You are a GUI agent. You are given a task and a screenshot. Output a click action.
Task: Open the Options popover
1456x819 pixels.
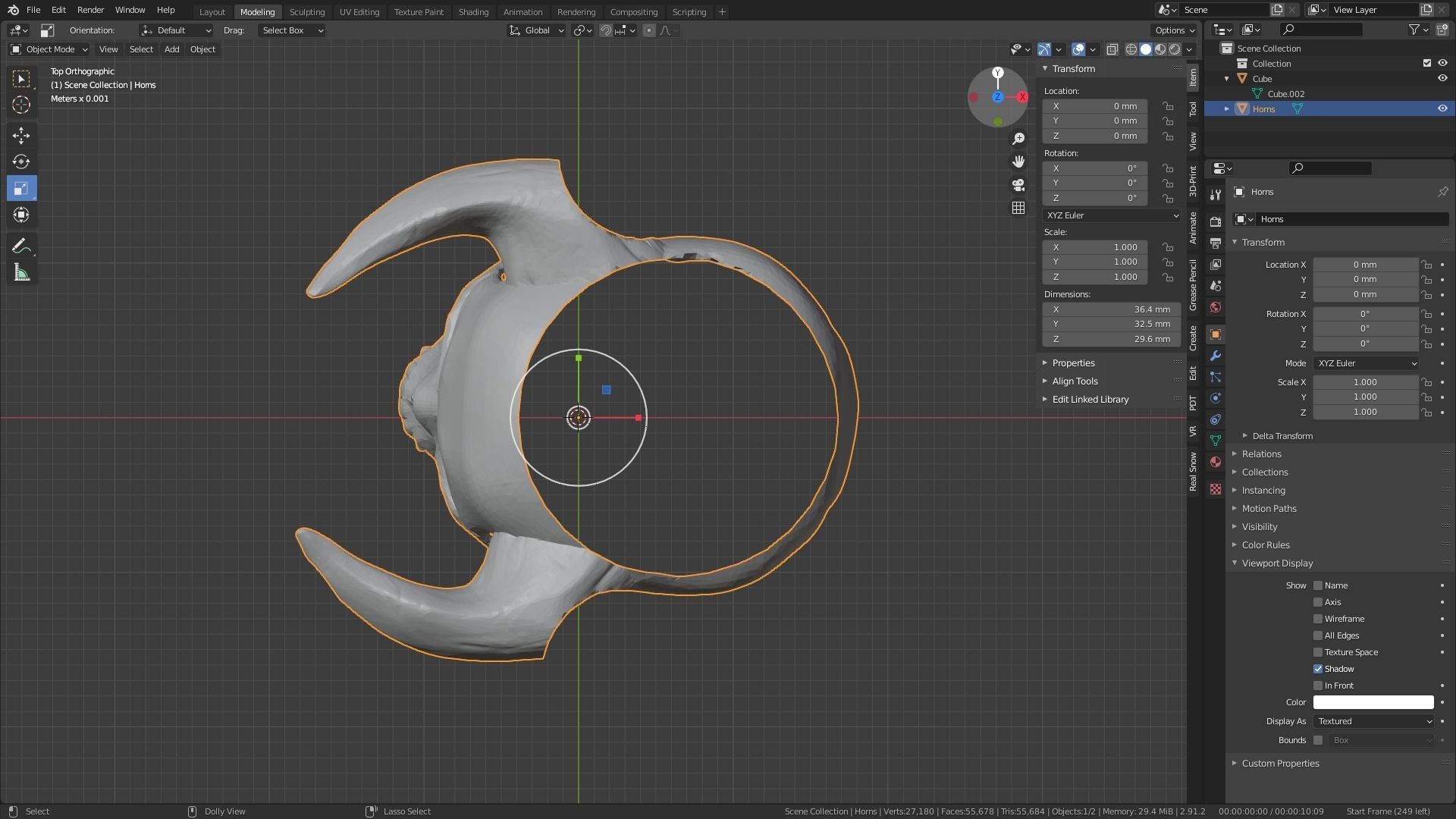[x=1174, y=30]
